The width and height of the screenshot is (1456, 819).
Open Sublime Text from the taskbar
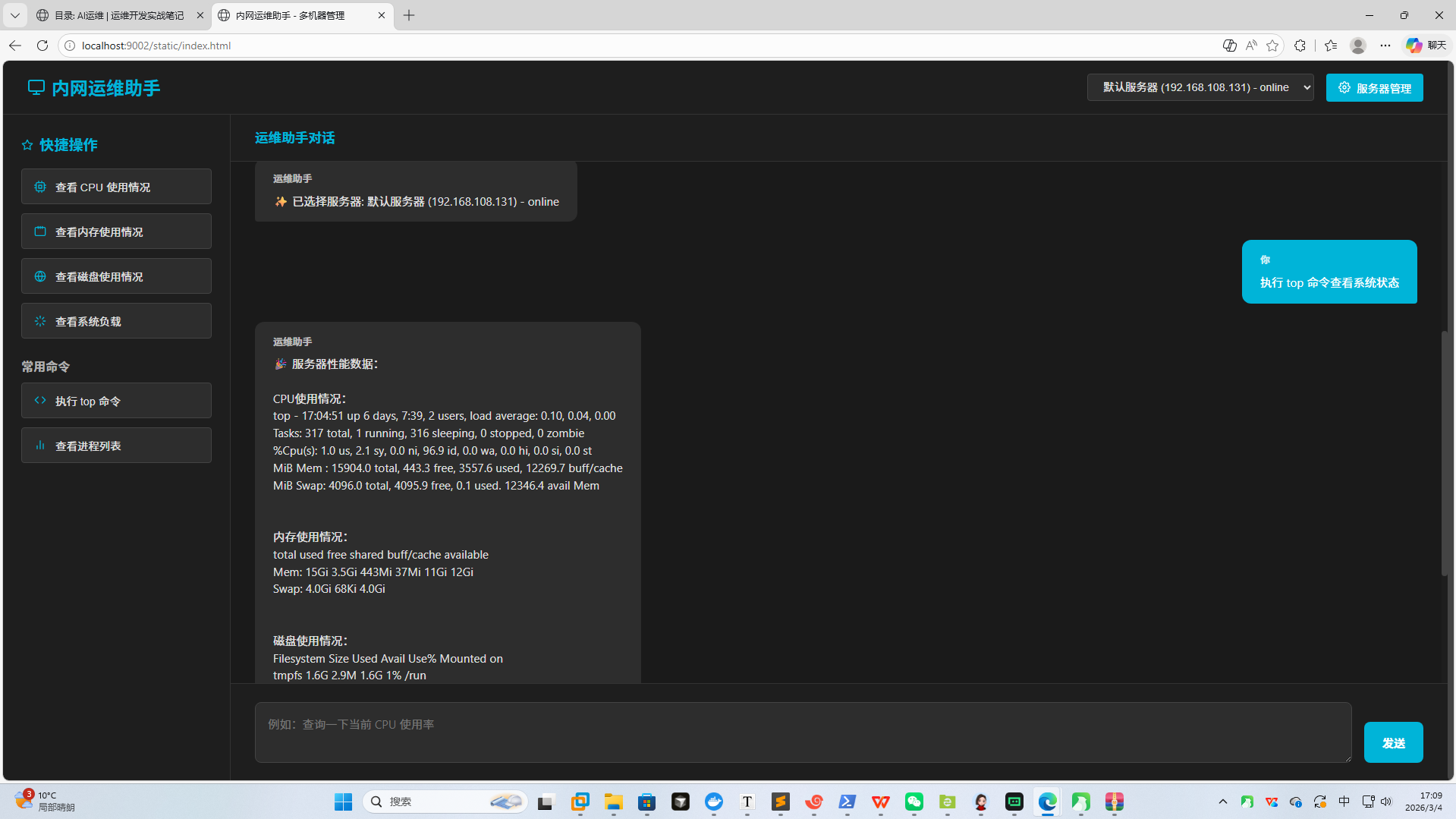(x=781, y=802)
